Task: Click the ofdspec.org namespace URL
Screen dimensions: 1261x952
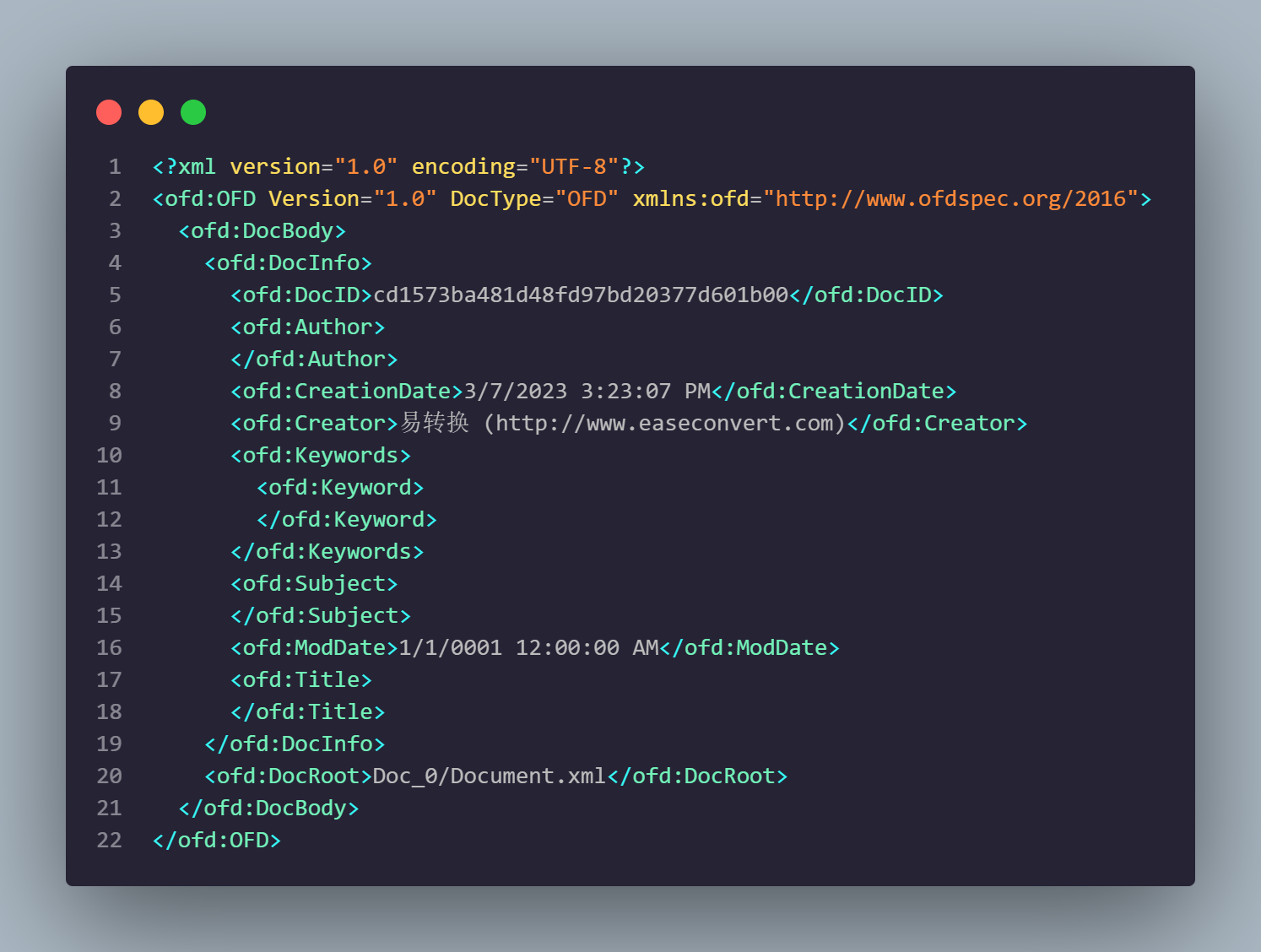Action: coord(951,199)
